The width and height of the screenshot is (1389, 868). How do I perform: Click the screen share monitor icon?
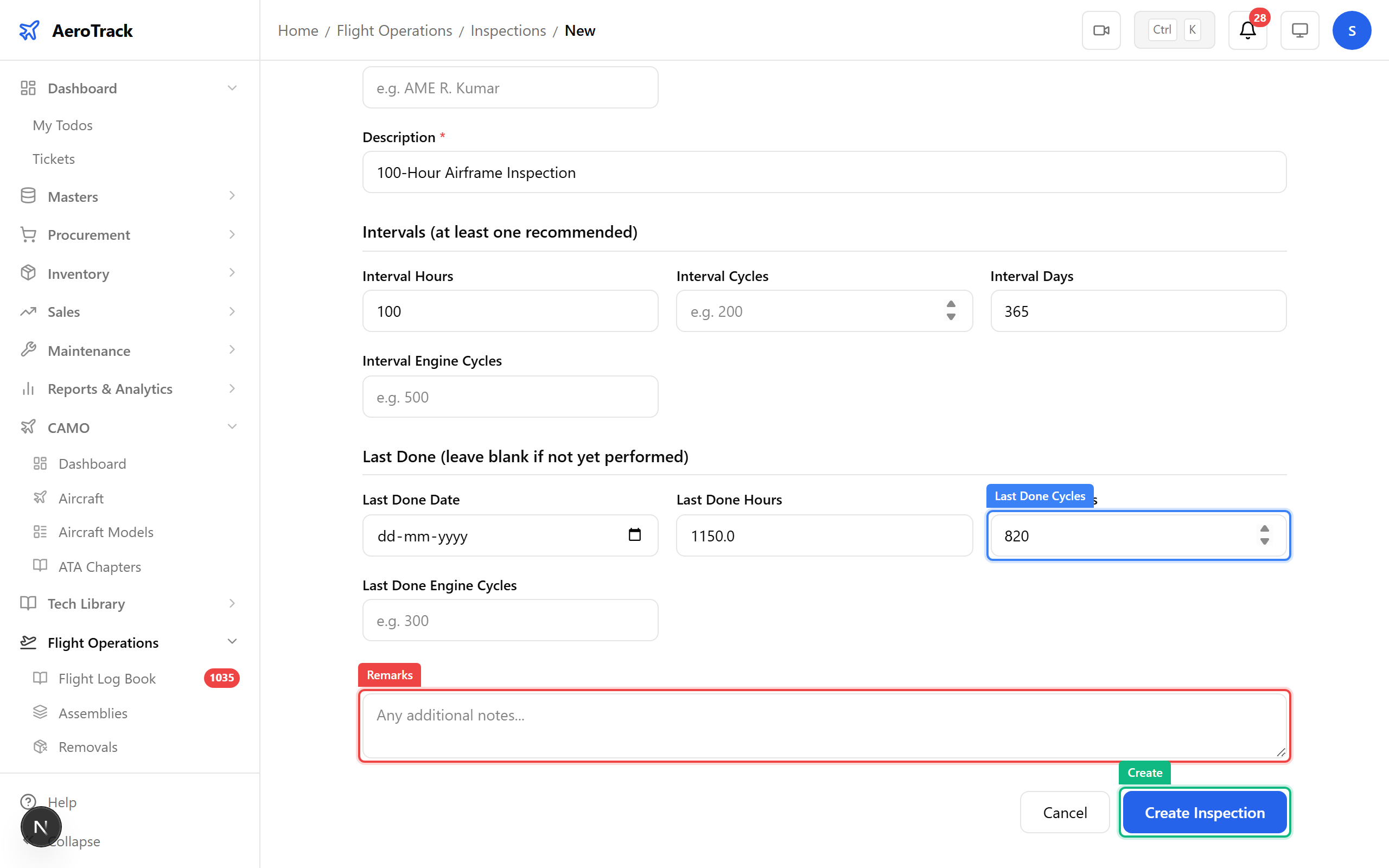(x=1299, y=30)
